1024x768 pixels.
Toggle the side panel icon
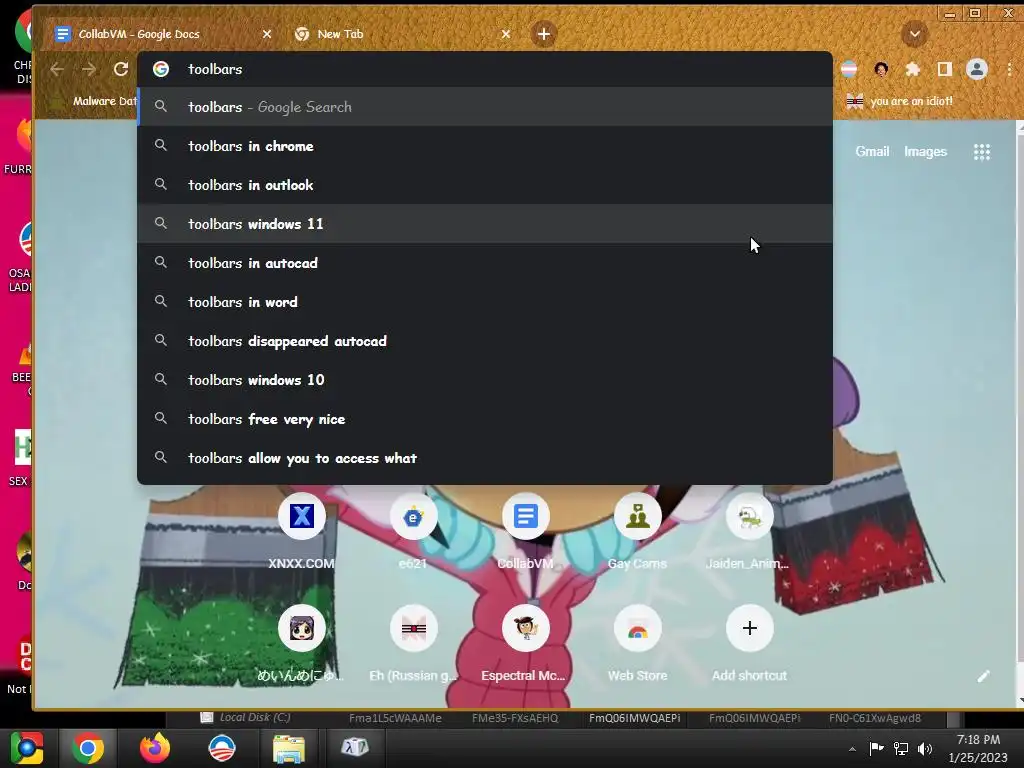pos(944,69)
